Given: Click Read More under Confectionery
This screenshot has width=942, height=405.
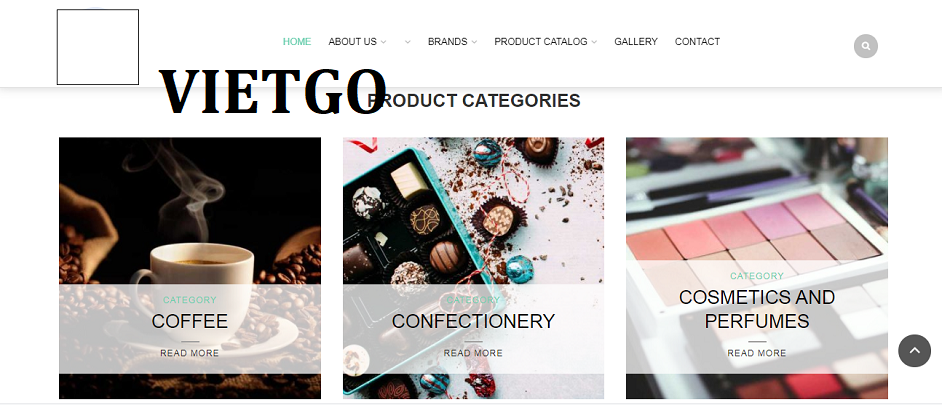Looking at the screenshot, I should pos(473,353).
